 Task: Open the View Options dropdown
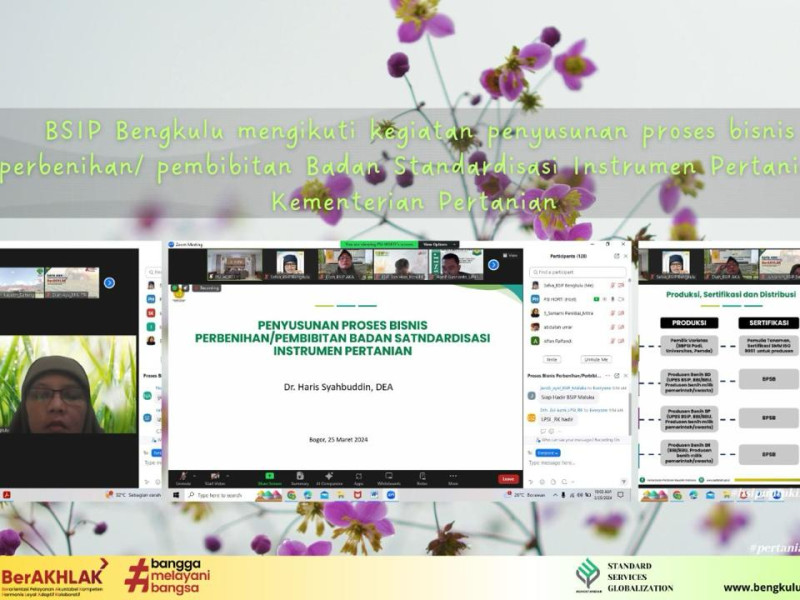pyautogui.click(x=439, y=244)
